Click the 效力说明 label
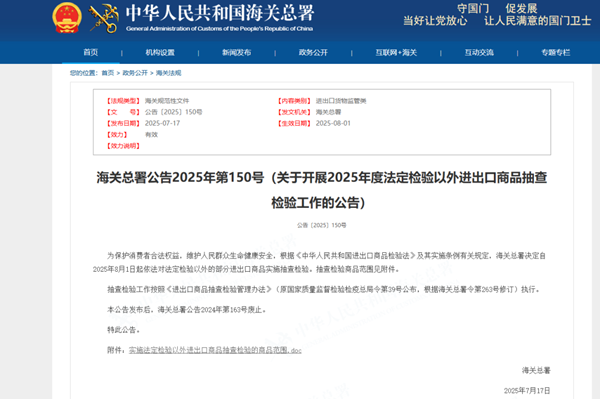The height and width of the screenshot is (399, 600). coord(123,146)
